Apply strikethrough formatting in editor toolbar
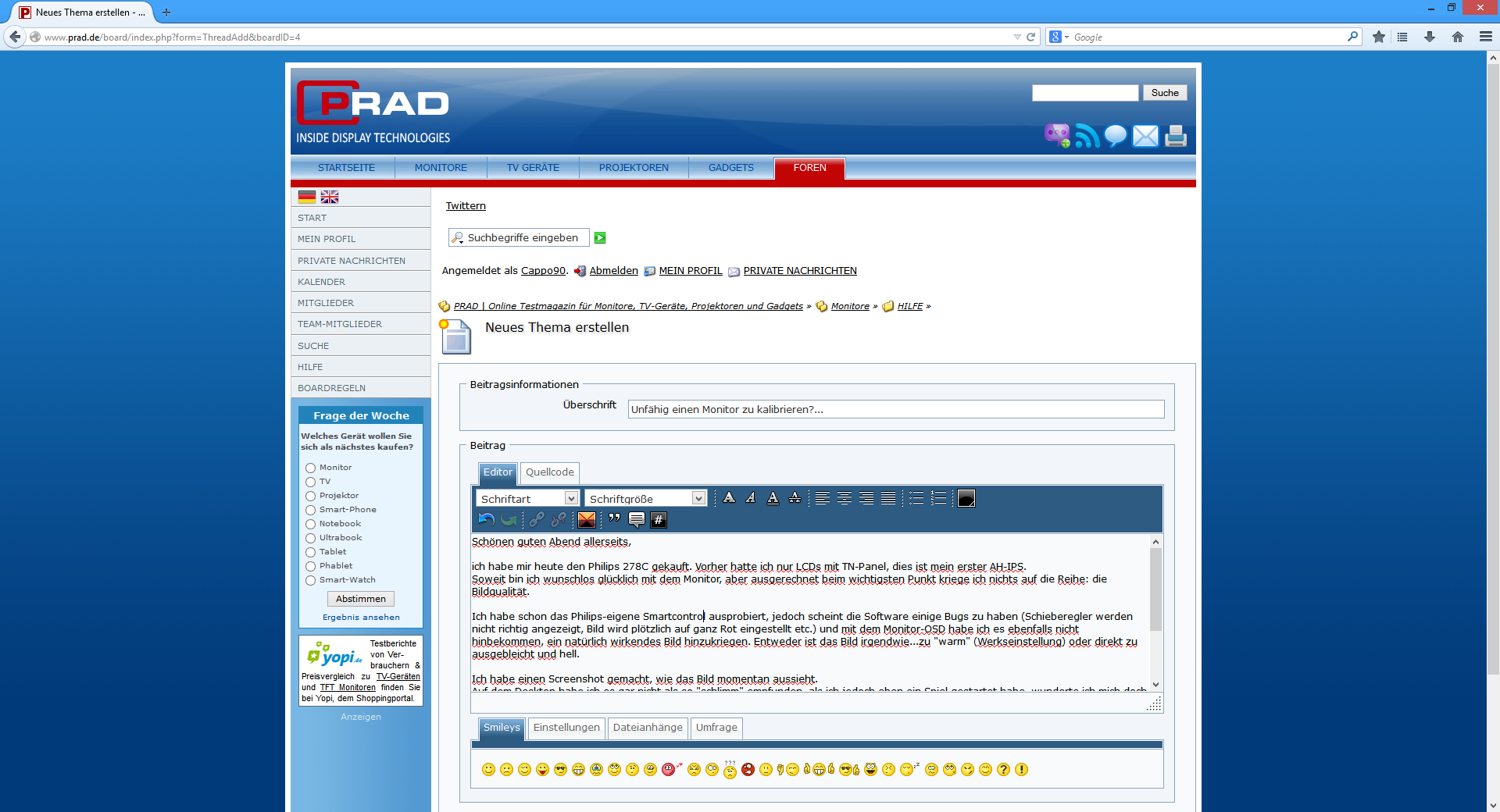This screenshot has width=1500, height=812. click(795, 498)
